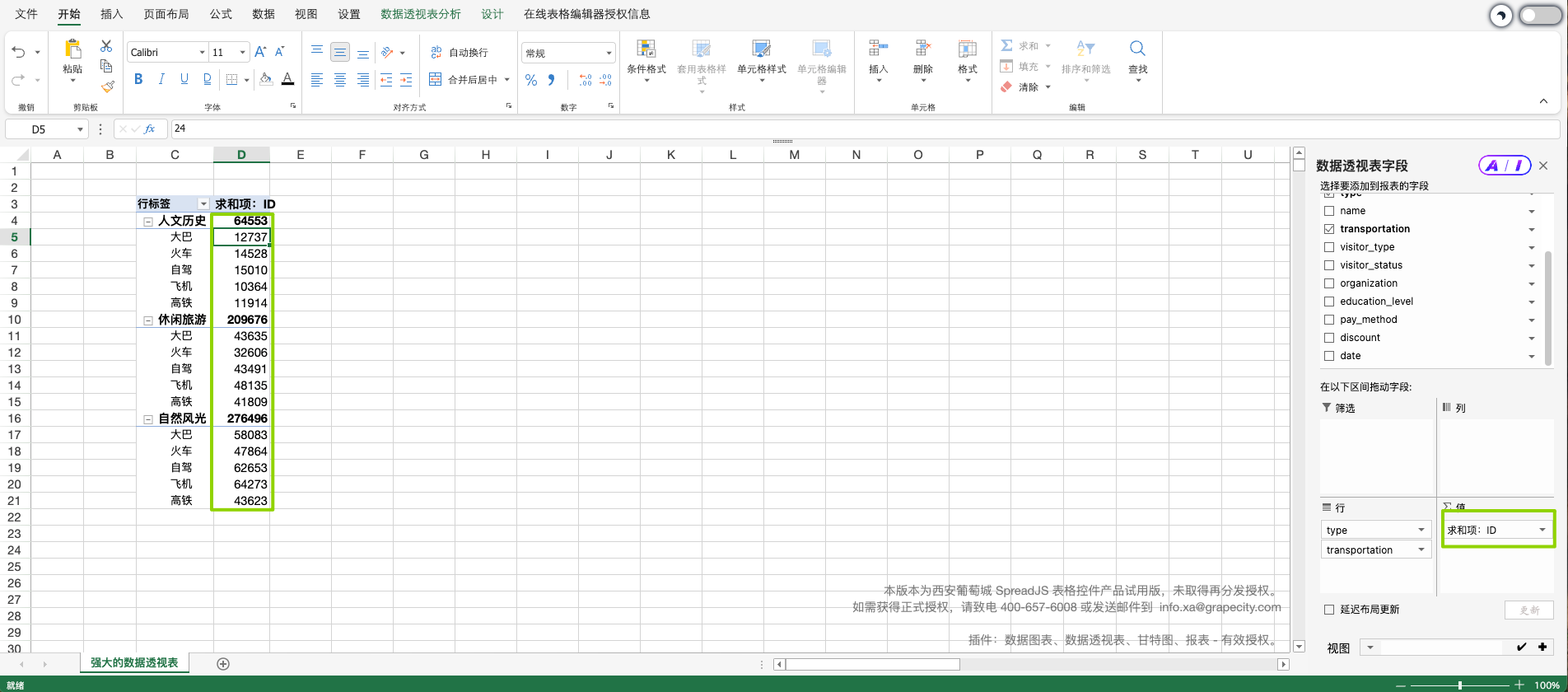
Task: Click the Format Painter brush icon
Action: [x=108, y=86]
